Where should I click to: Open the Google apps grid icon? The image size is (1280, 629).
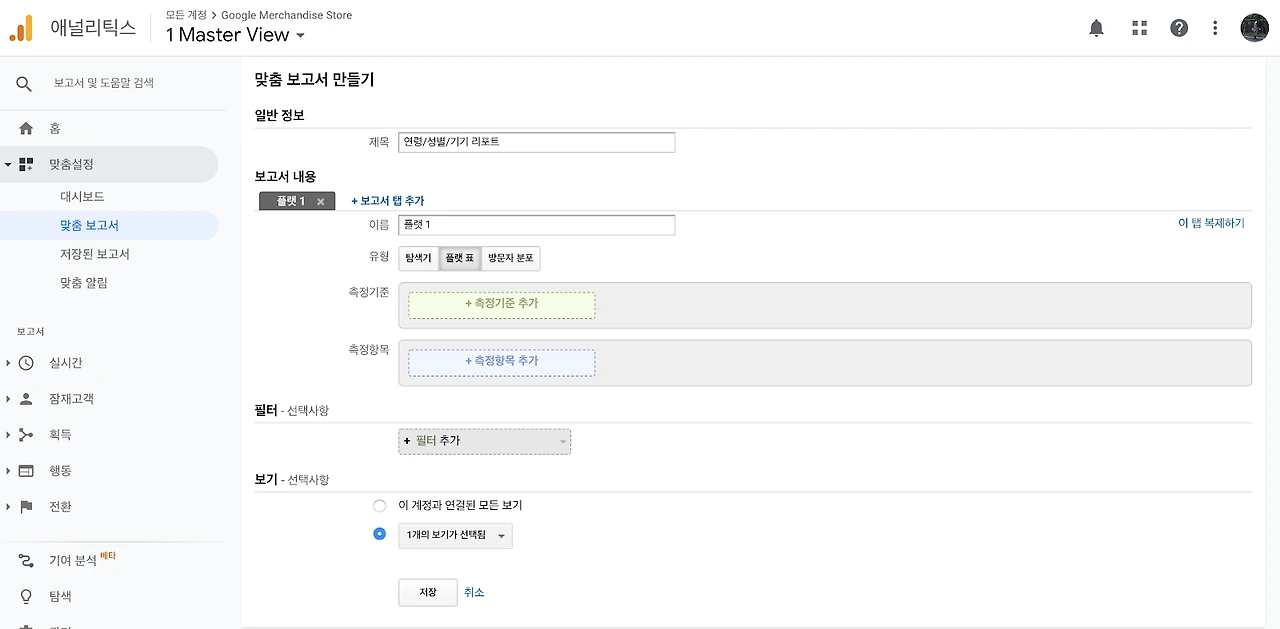point(1139,28)
